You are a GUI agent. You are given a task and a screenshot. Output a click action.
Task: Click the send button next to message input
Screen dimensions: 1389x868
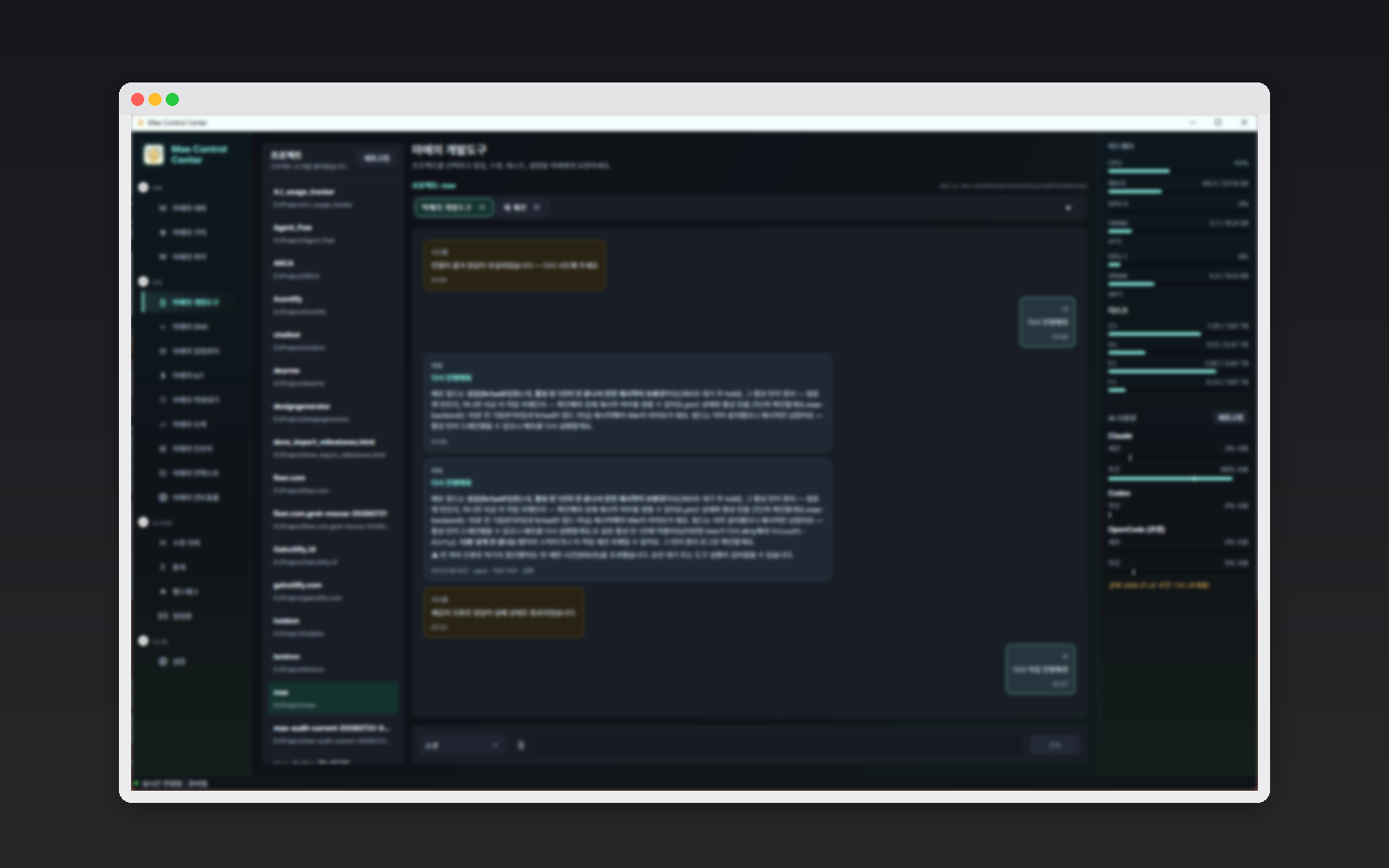point(1055,745)
